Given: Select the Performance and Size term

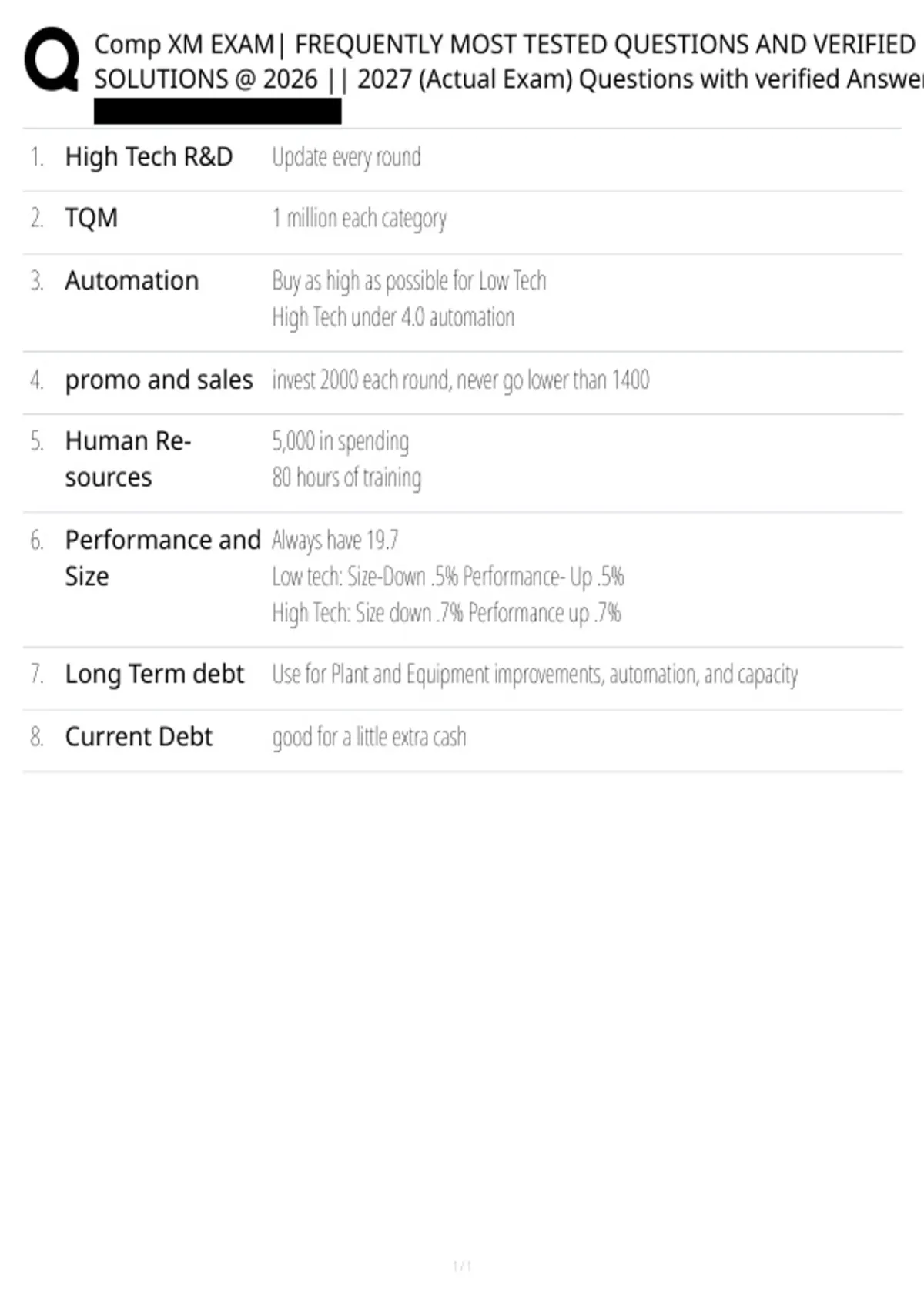Looking at the screenshot, I should click(162, 558).
